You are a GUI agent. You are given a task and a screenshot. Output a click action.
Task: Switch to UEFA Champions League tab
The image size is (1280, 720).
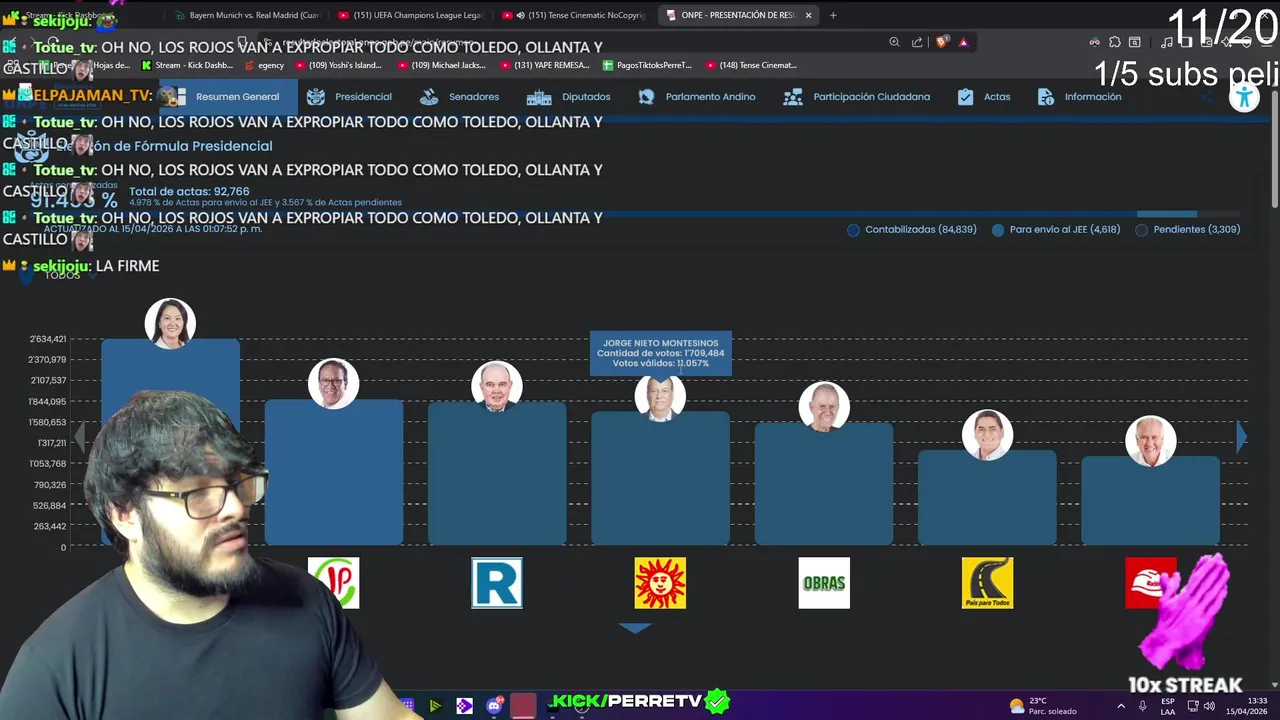(410, 15)
